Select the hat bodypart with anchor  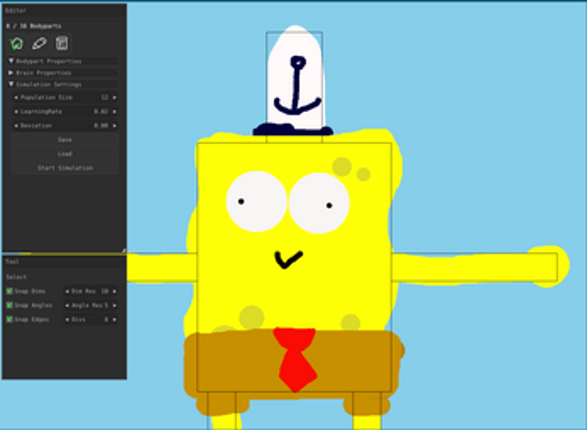click(x=295, y=87)
